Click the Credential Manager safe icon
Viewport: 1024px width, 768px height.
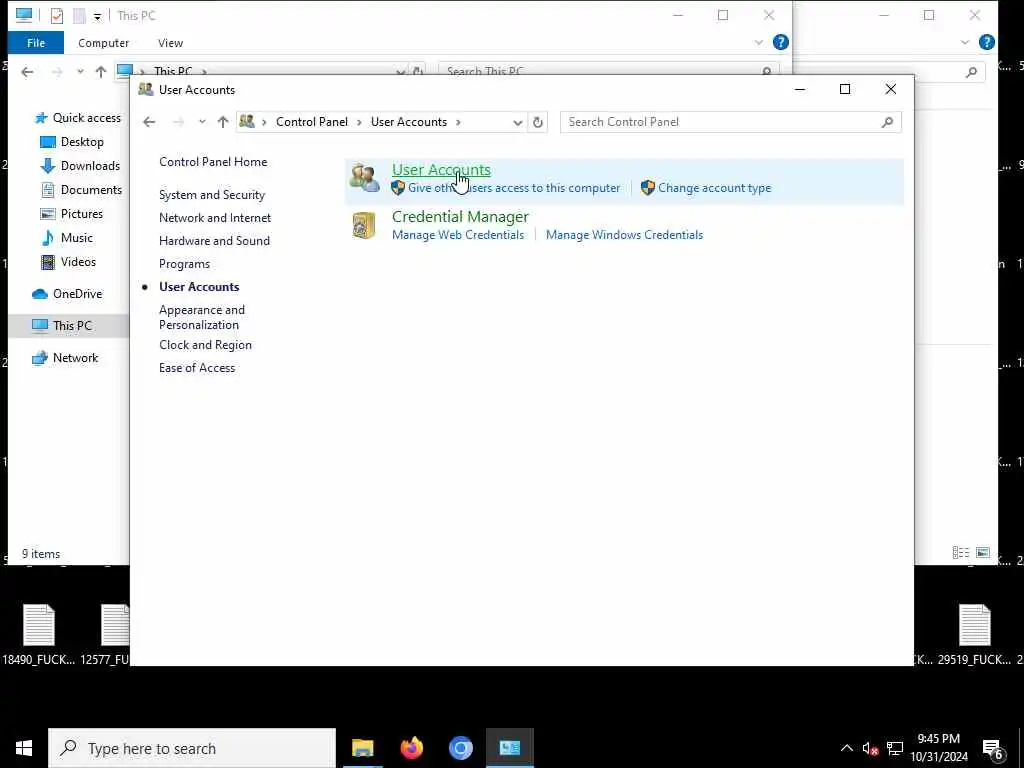(364, 226)
